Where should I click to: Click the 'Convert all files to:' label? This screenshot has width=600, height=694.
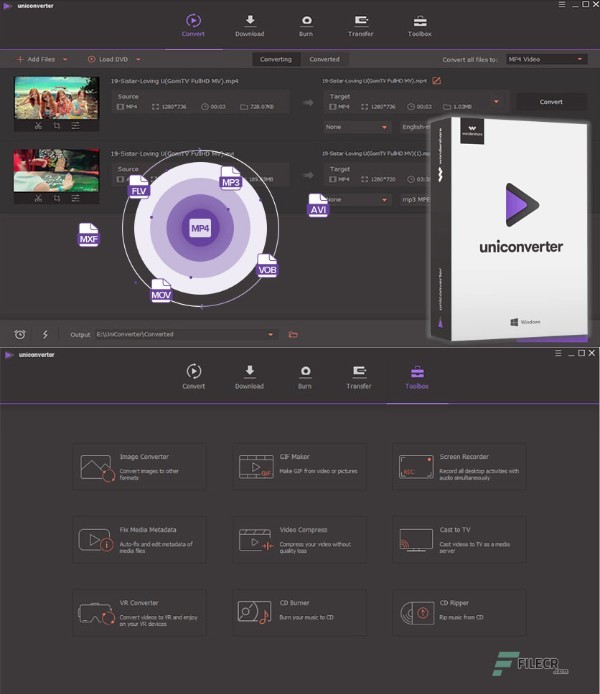pos(470,59)
